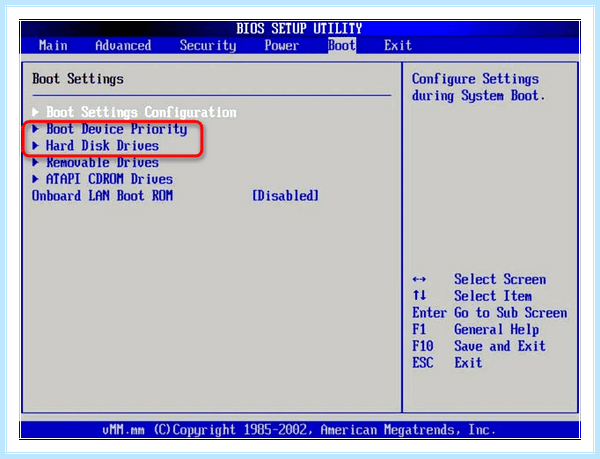This screenshot has height=459, width=600.
Task: Open Hard Disk Drives submenu
Action: pos(102,146)
